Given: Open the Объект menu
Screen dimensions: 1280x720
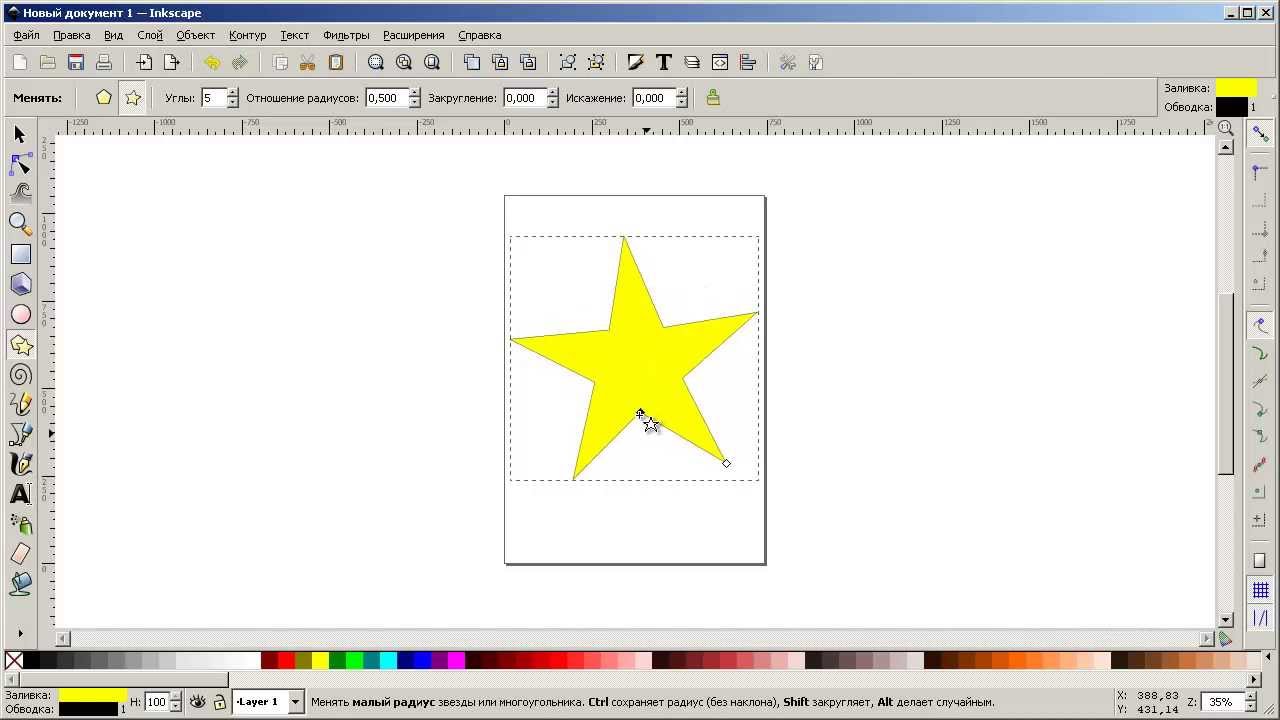Looking at the screenshot, I should coord(195,35).
